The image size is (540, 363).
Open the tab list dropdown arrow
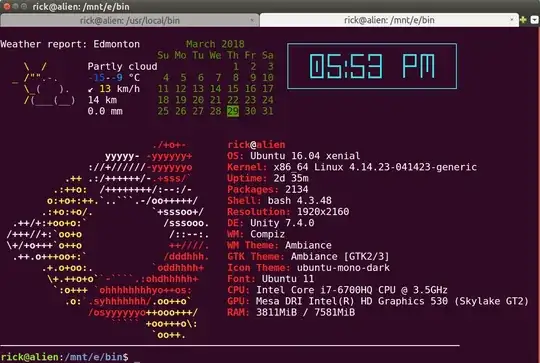pyautogui.click(x=534, y=20)
